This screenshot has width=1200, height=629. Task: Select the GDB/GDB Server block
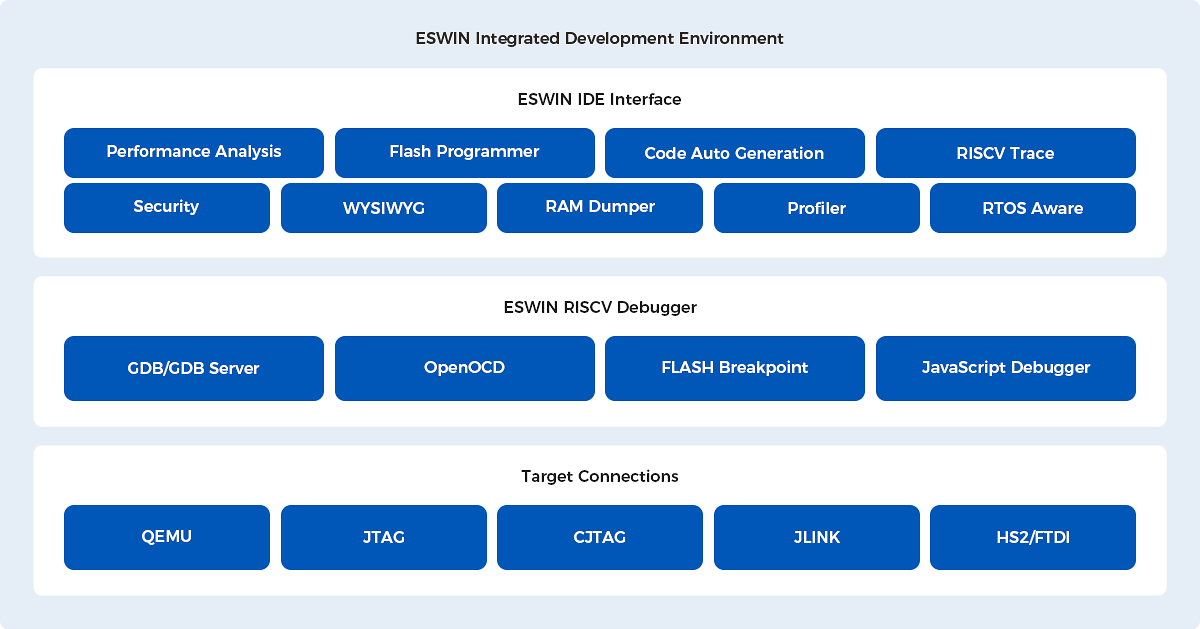[194, 368]
